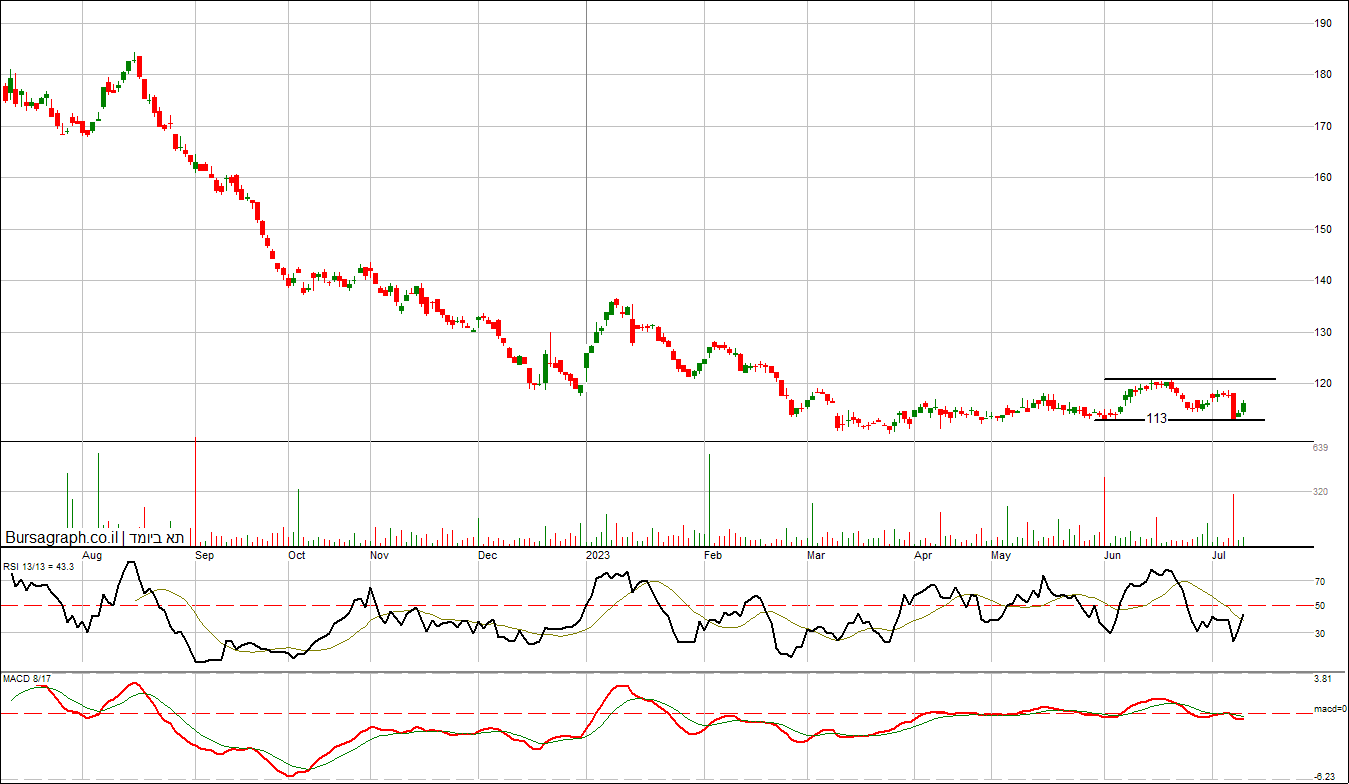This screenshot has width=1349, height=784.
Task: Select the Feb date label
Action: click(x=713, y=554)
